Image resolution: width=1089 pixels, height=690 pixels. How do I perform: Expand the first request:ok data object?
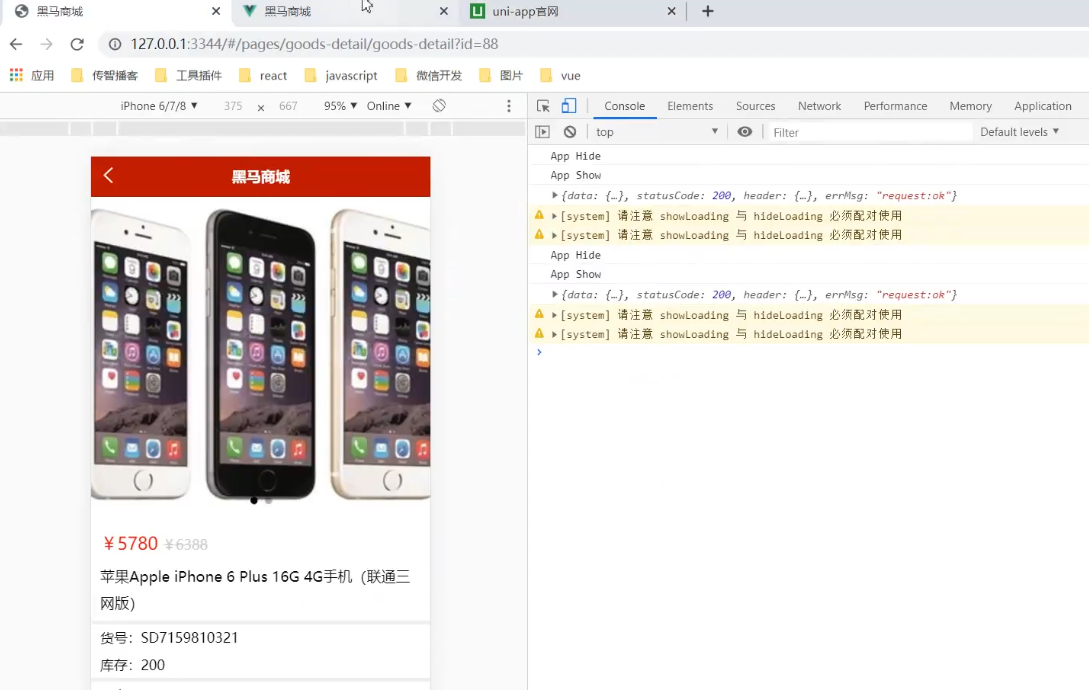[x=554, y=195]
